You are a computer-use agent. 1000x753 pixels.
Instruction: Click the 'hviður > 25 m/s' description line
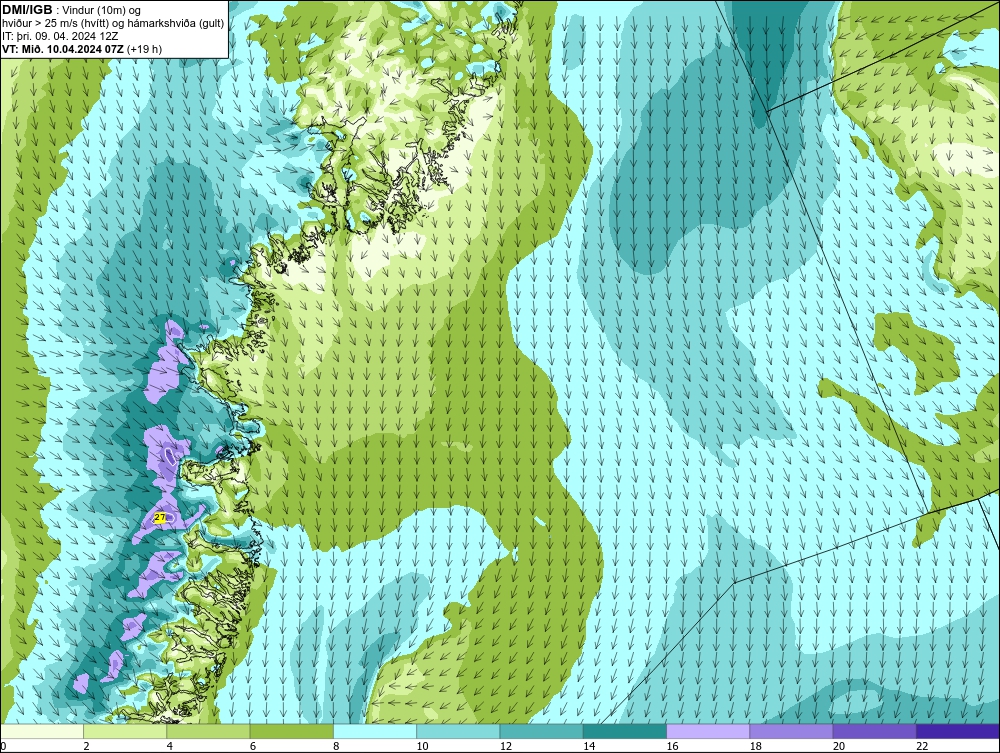click(x=113, y=24)
